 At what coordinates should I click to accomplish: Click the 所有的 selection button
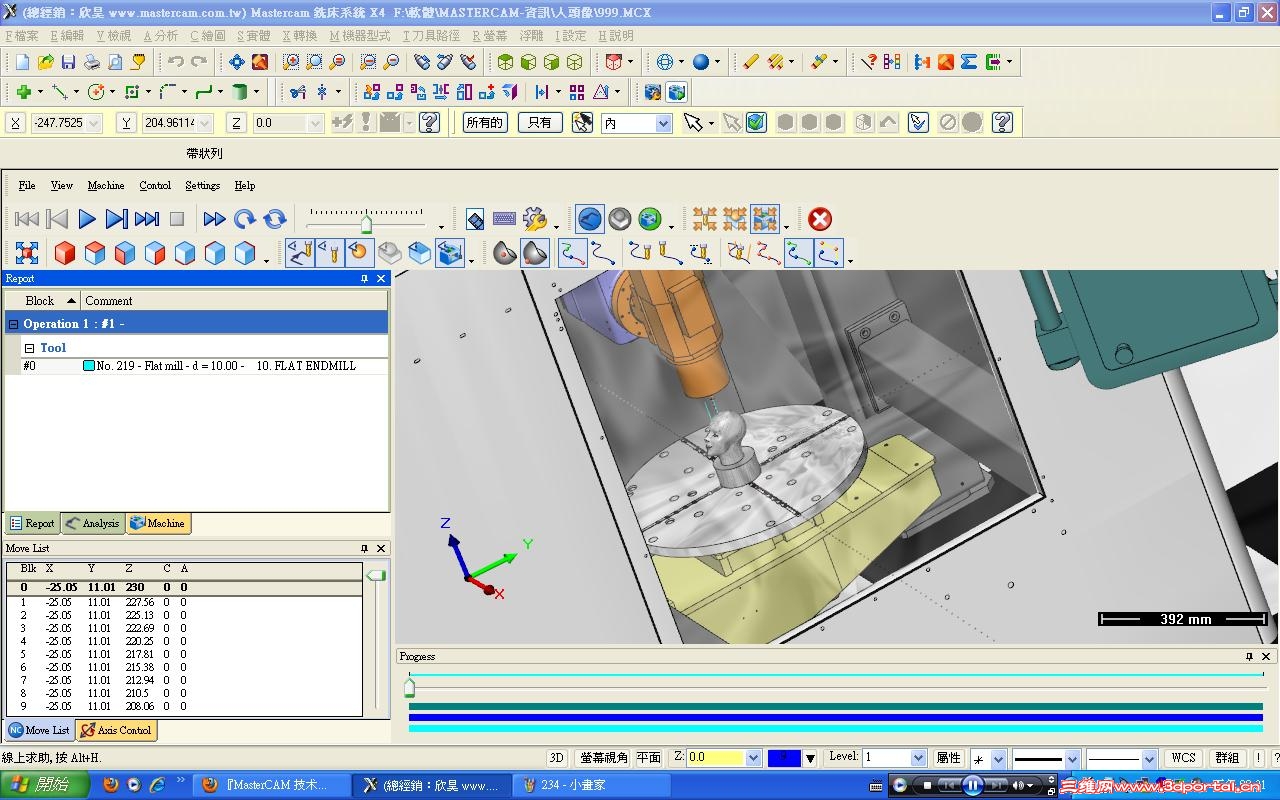[485, 123]
